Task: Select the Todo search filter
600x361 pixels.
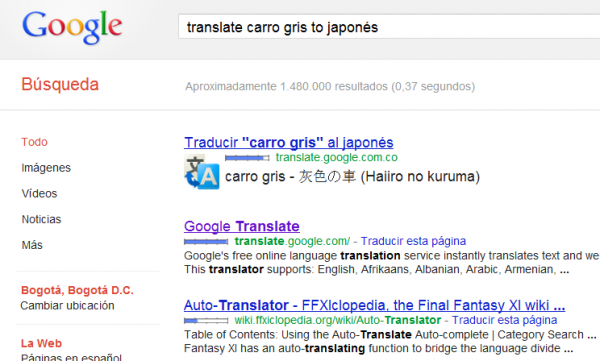Action: [34, 142]
